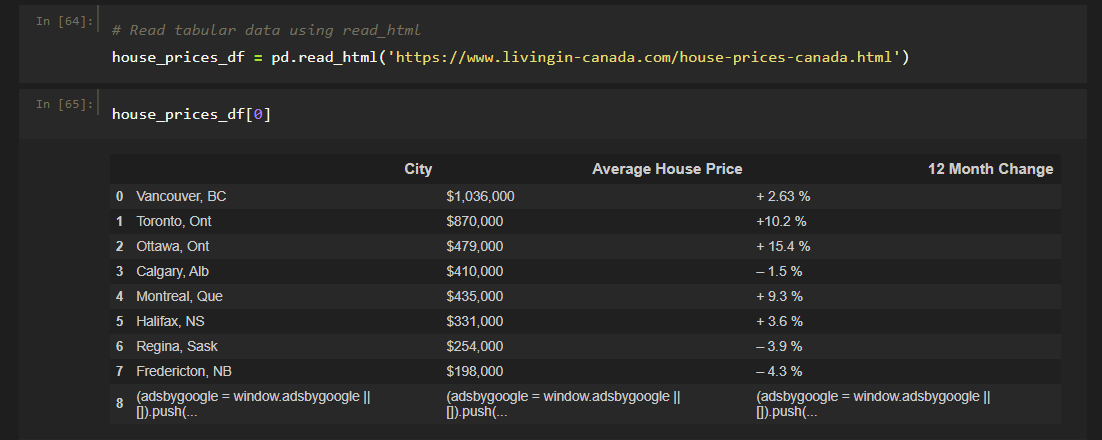Select the Vancouver, BC city cell

coord(174,196)
